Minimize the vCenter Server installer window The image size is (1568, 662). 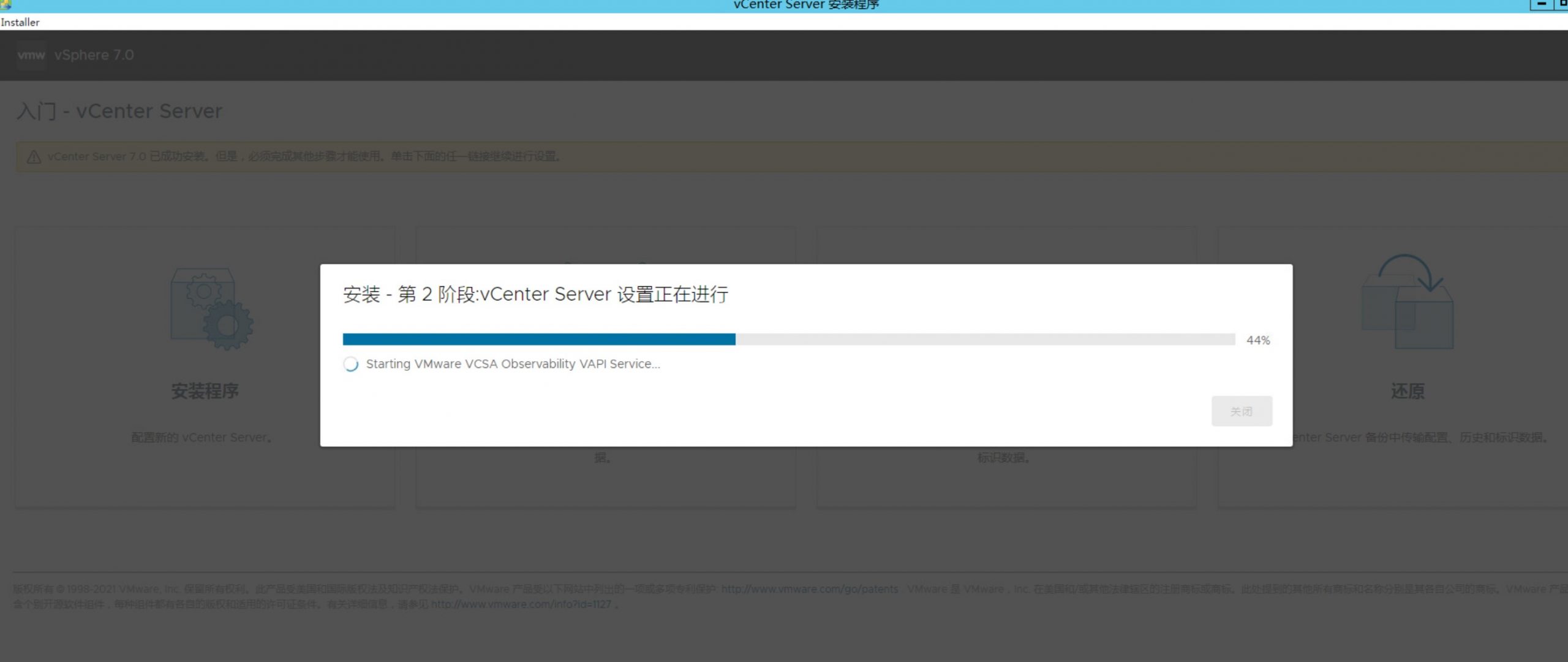point(1541,4)
